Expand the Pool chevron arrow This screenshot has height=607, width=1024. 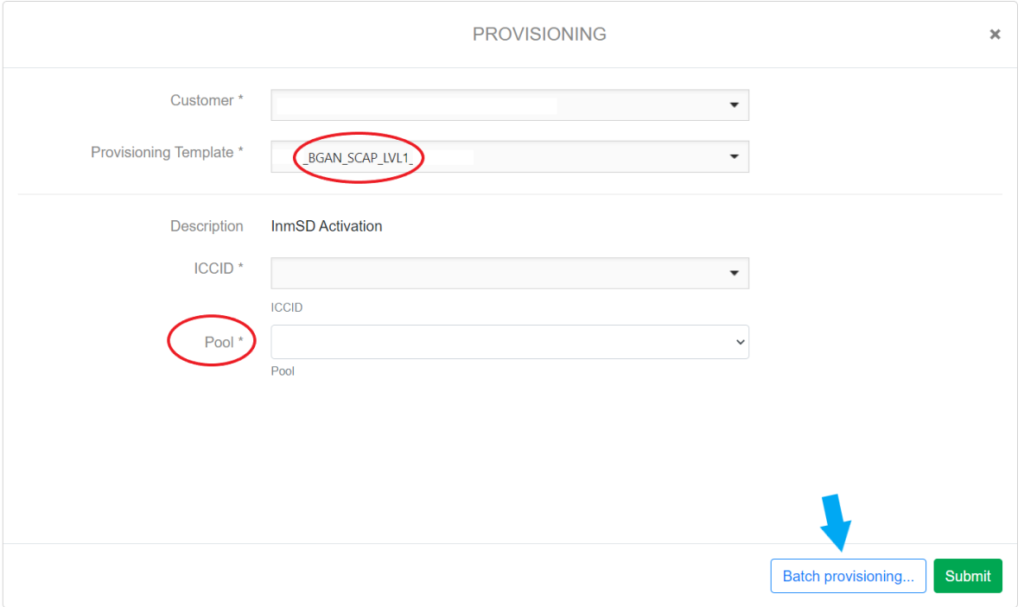coord(740,342)
